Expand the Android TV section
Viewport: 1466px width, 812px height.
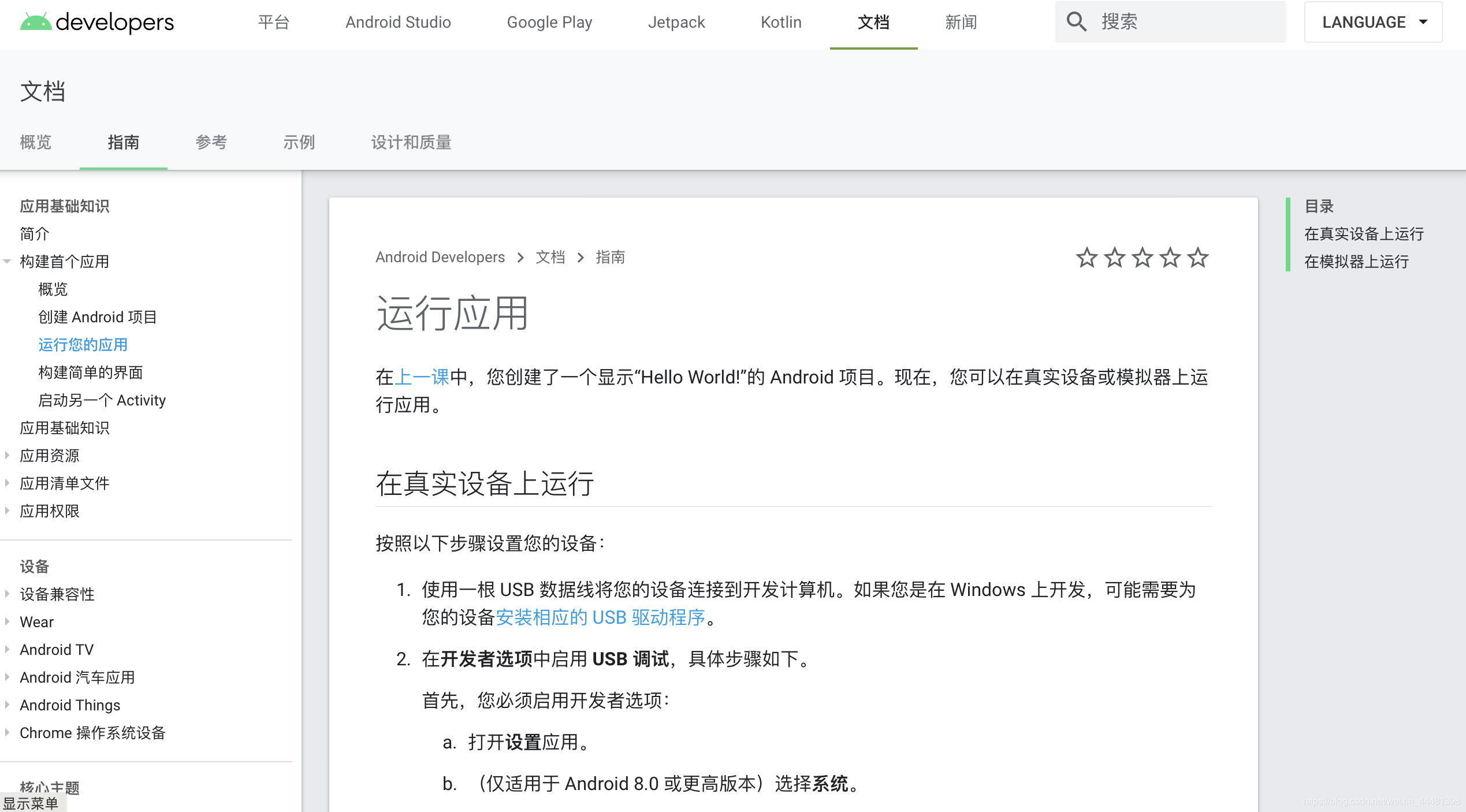pos(7,650)
